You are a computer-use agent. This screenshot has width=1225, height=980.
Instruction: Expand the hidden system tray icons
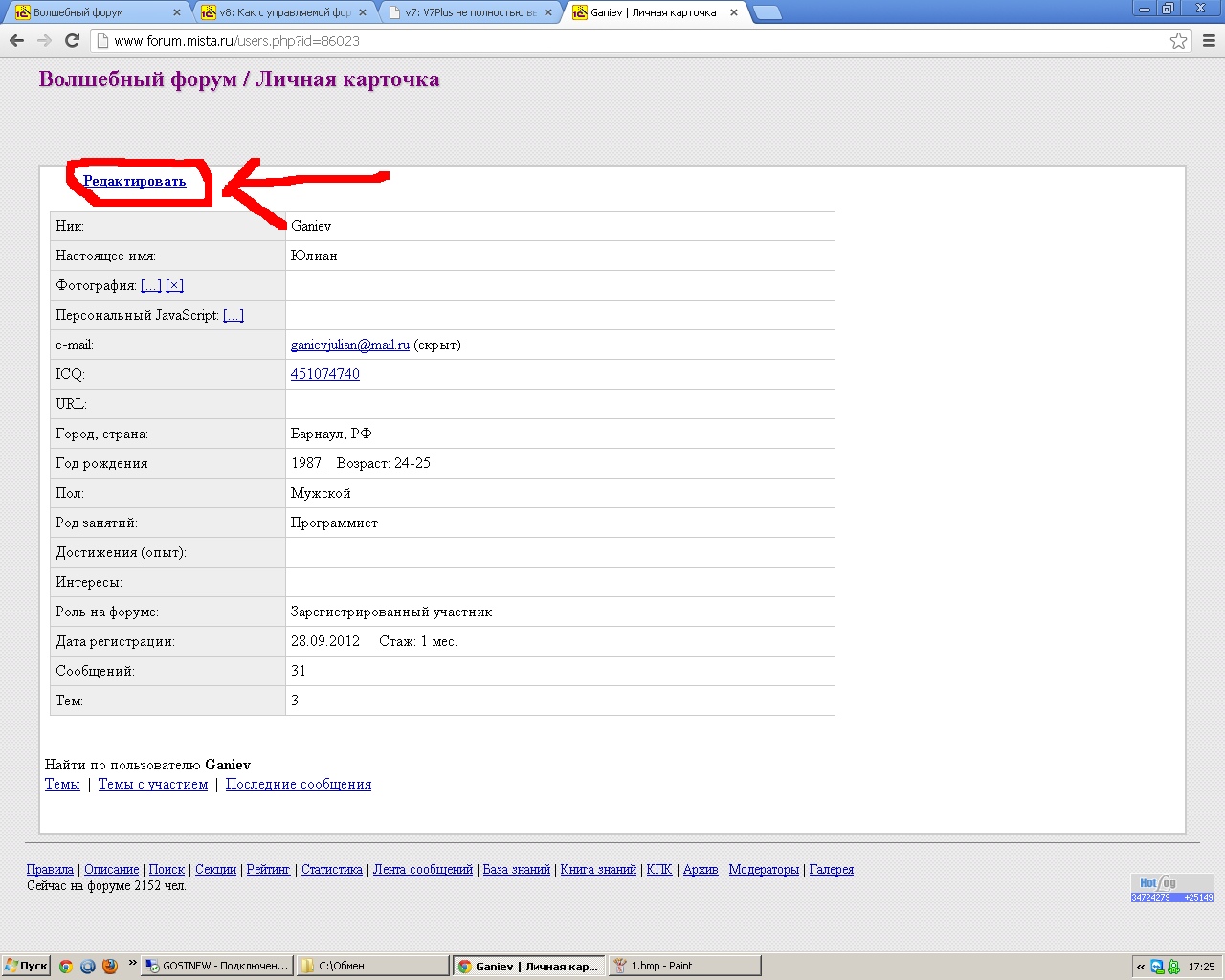pyautogui.click(x=1141, y=967)
